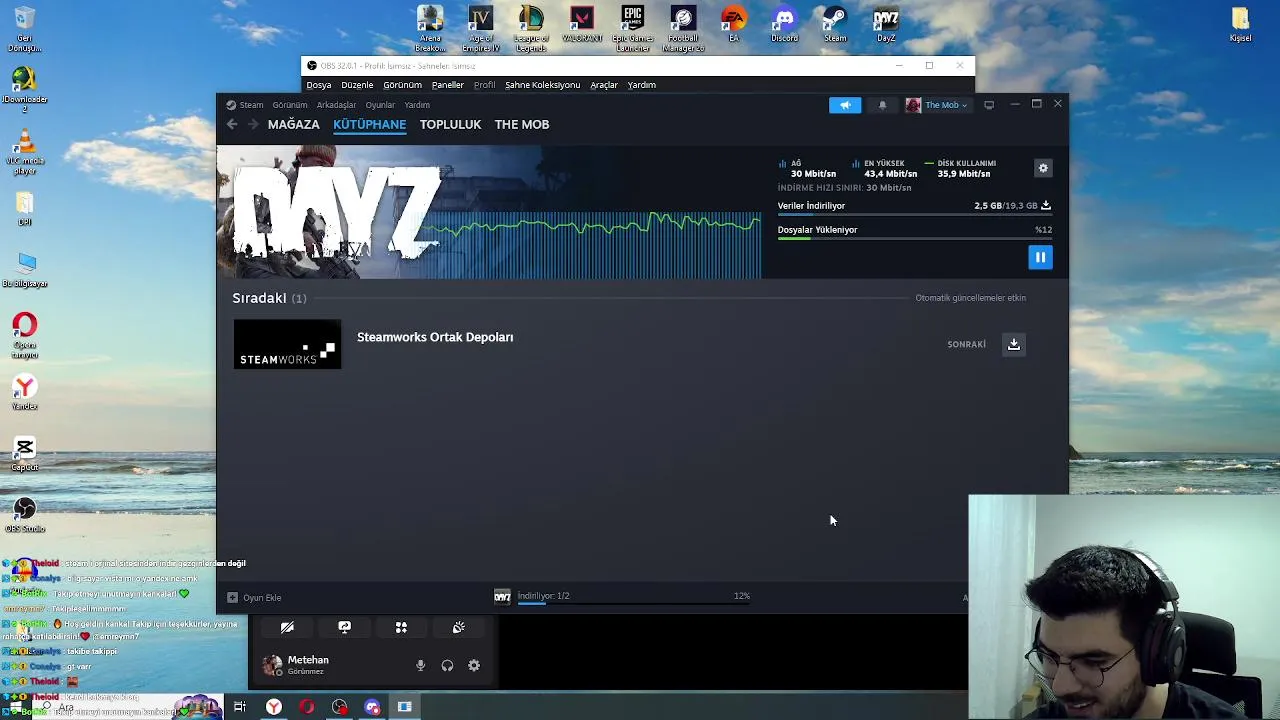Click SONRAKİ label for queued item
The image size is (1280, 720).
click(966, 344)
